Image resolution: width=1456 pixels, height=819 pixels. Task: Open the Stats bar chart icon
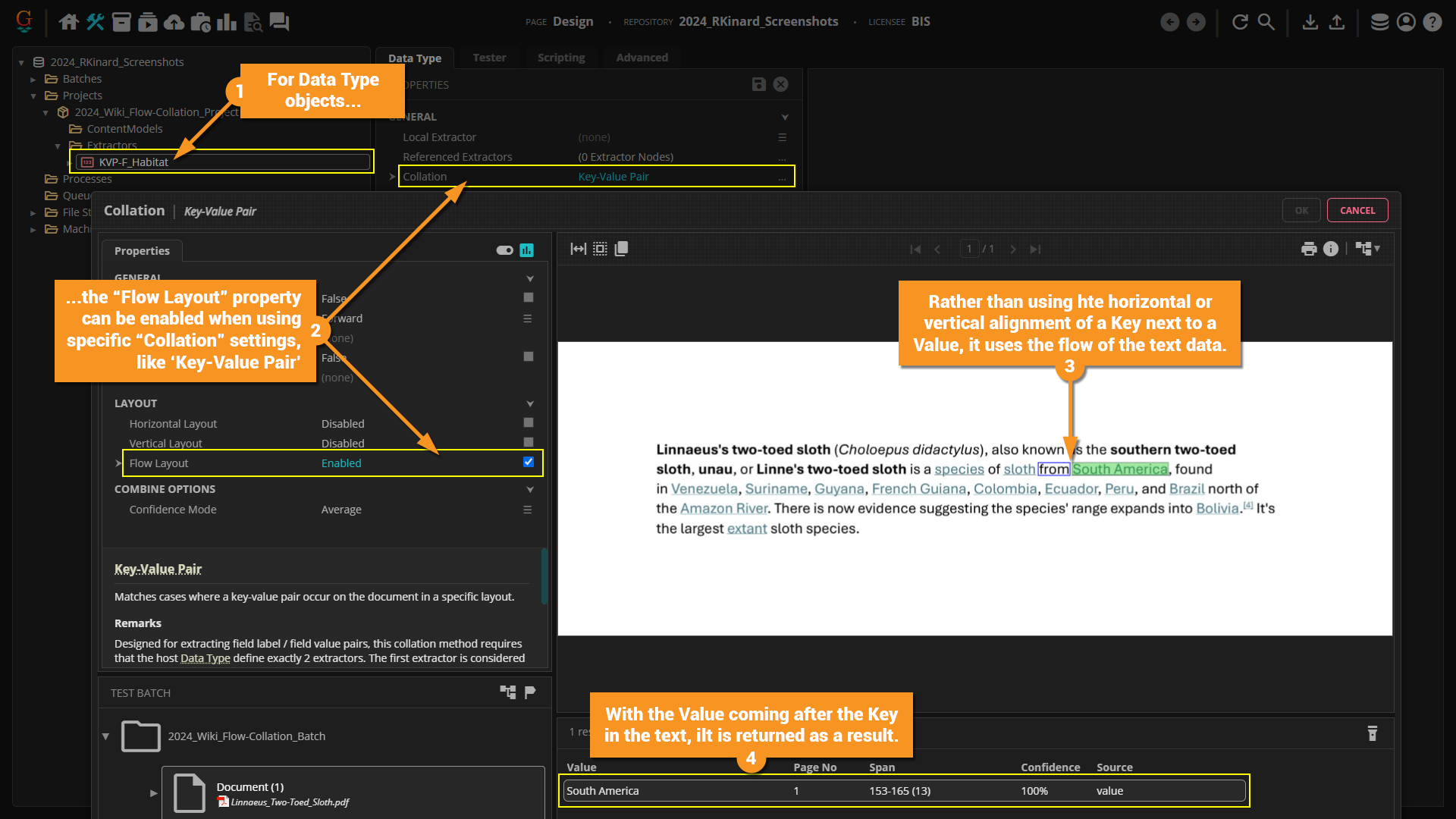click(226, 22)
